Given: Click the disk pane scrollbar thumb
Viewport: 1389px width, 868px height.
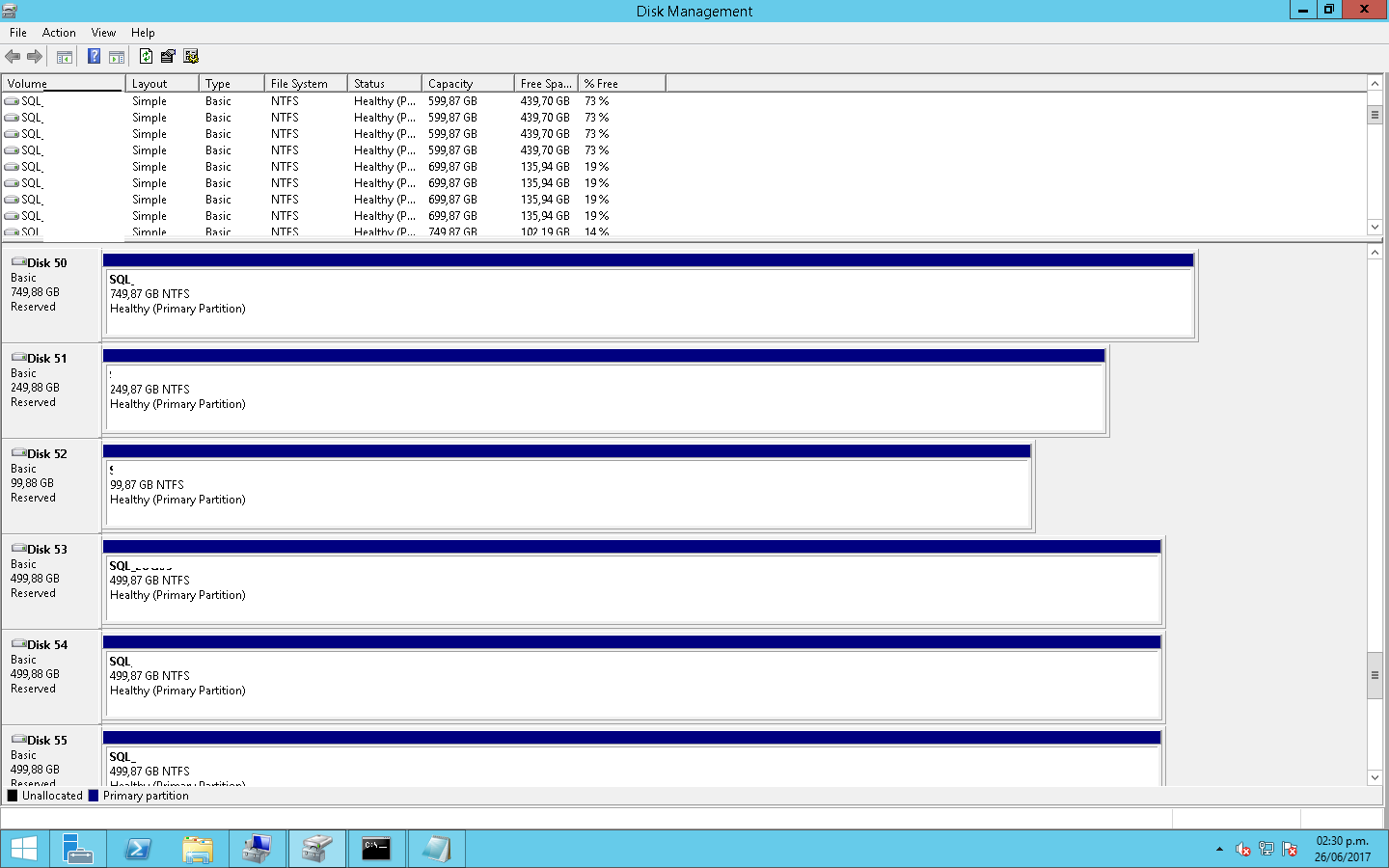Looking at the screenshot, I should click(x=1375, y=675).
